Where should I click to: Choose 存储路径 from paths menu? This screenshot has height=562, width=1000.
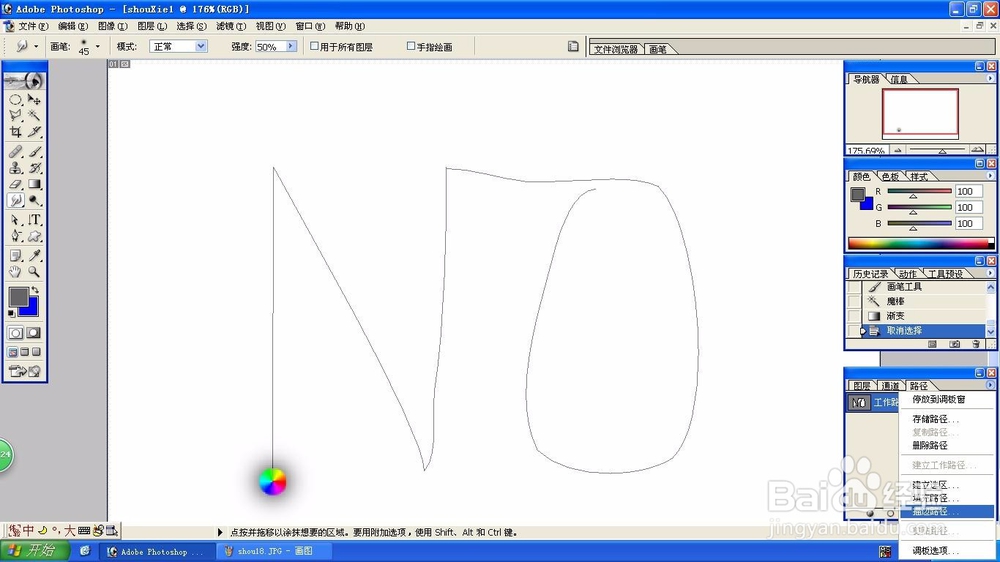(x=946, y=419)
